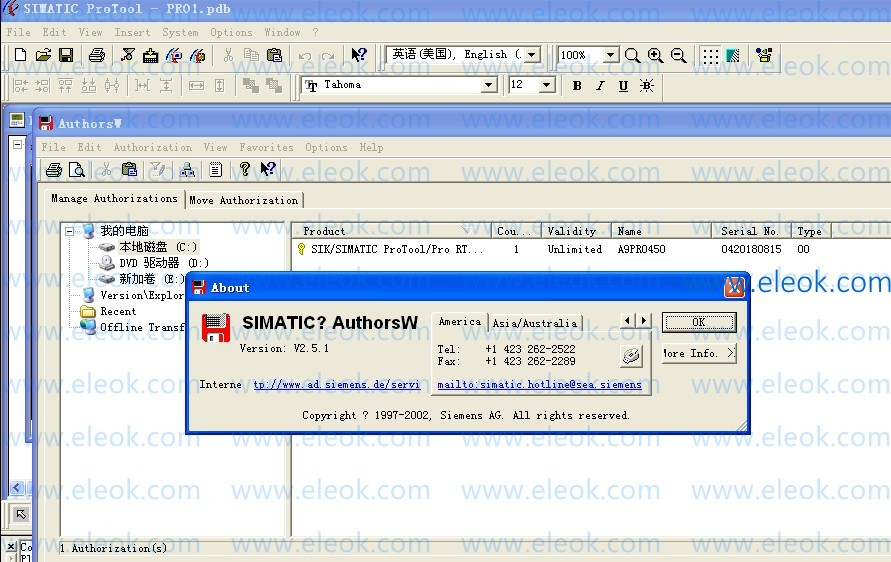Select the DVD 驱动器 (D:) drive
The image size is (891, 562).
[x=164, y=263]
